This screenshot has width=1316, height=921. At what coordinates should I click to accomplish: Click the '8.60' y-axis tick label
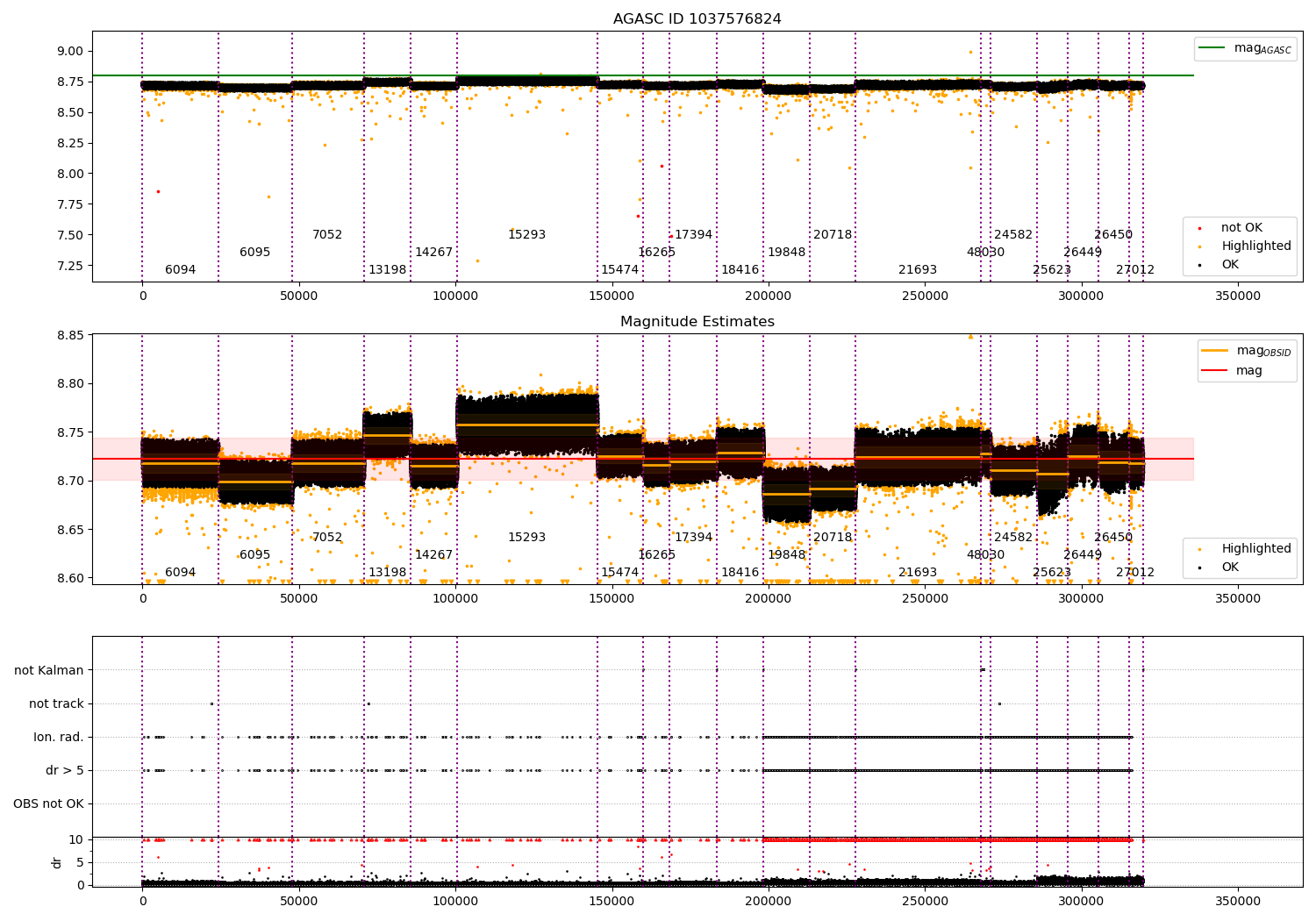(x=70, y=578)
